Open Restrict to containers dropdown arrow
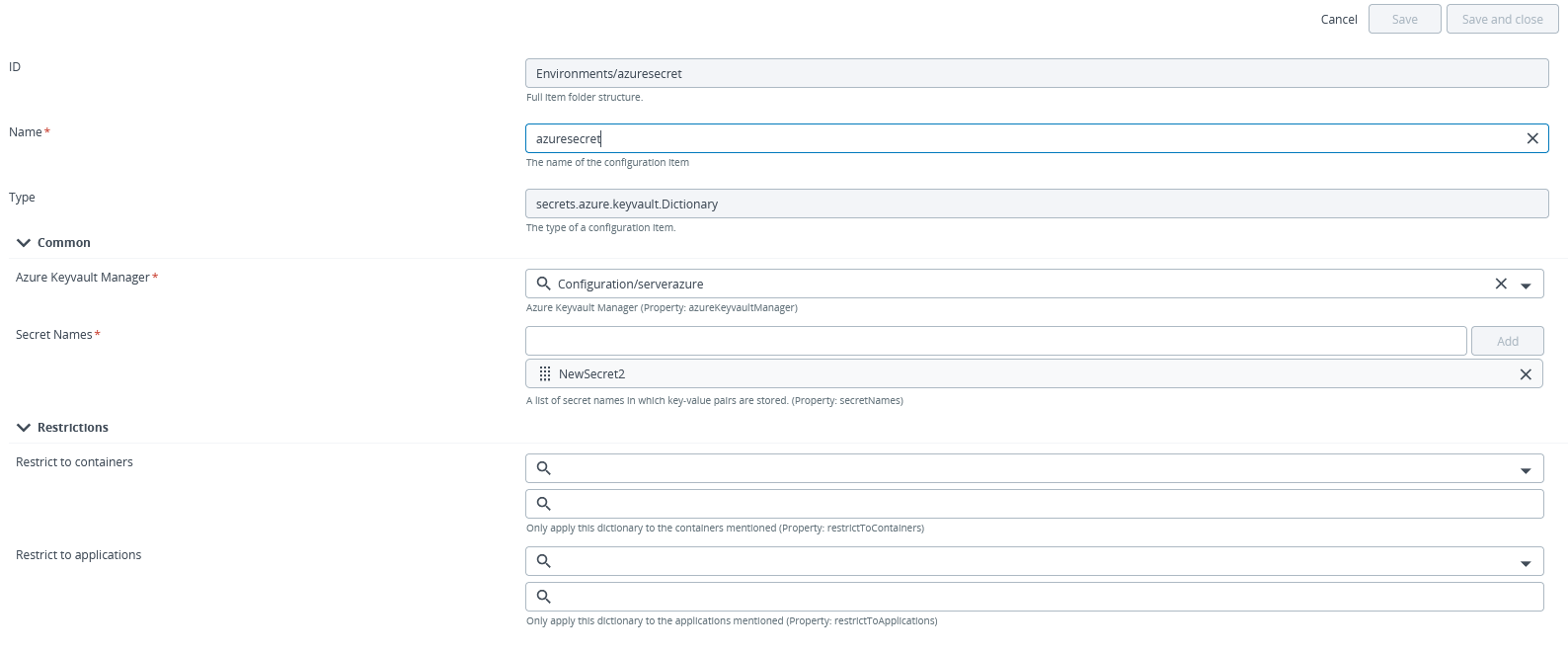Image resolution: width=1568 pixels, height=654 pixels. click(x=1526, y=470)
